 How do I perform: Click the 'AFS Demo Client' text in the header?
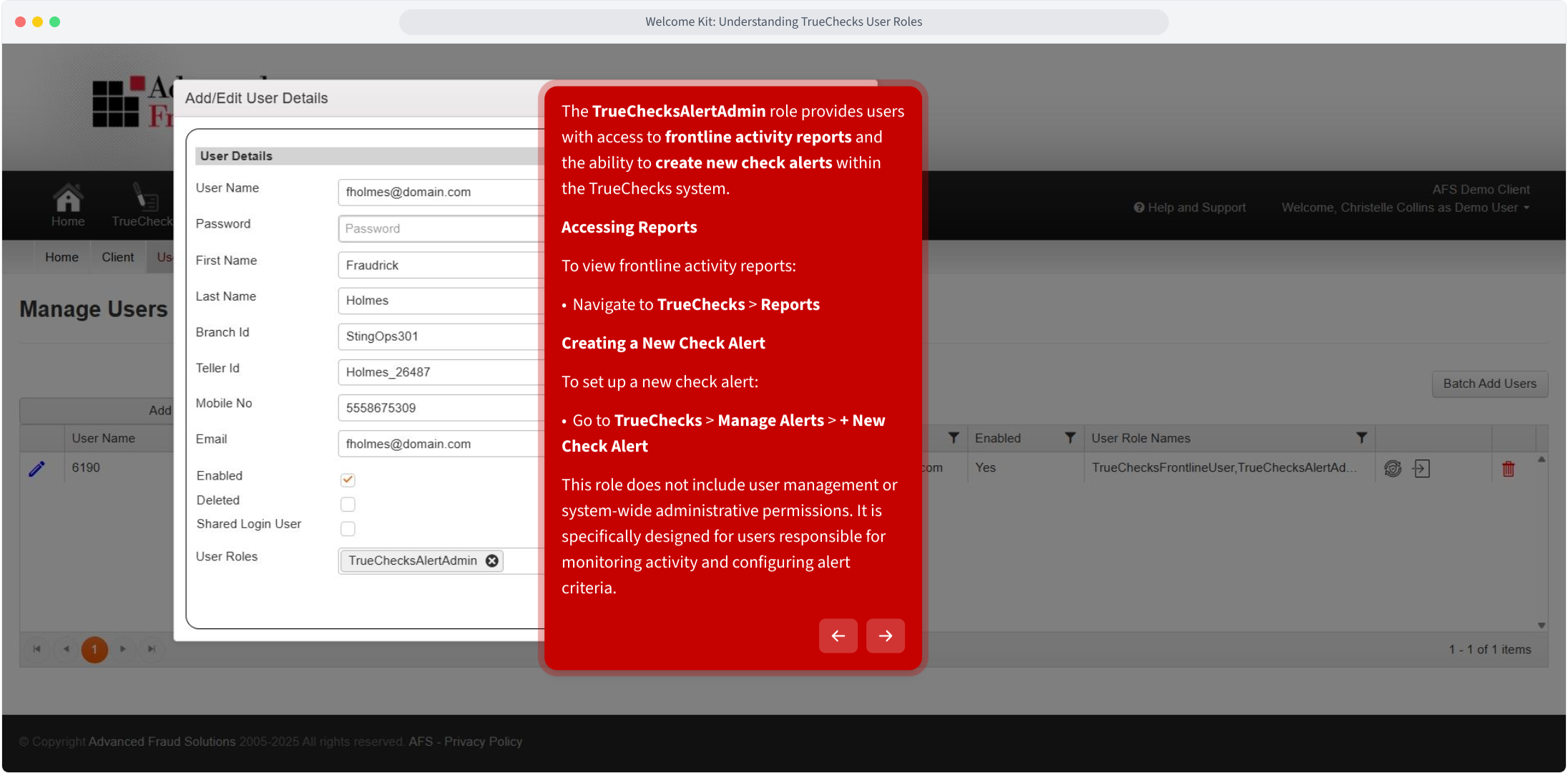[x=1481, y=190]
